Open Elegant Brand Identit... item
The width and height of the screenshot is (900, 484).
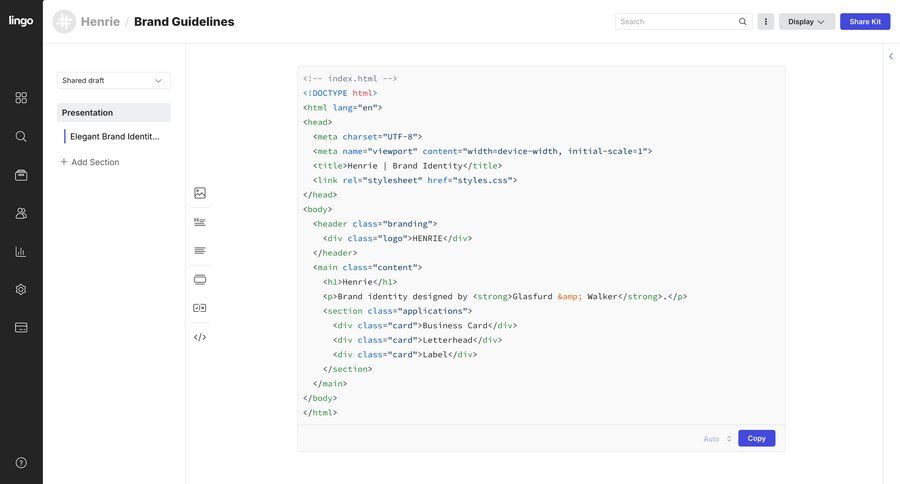click(x=114, y=137)
